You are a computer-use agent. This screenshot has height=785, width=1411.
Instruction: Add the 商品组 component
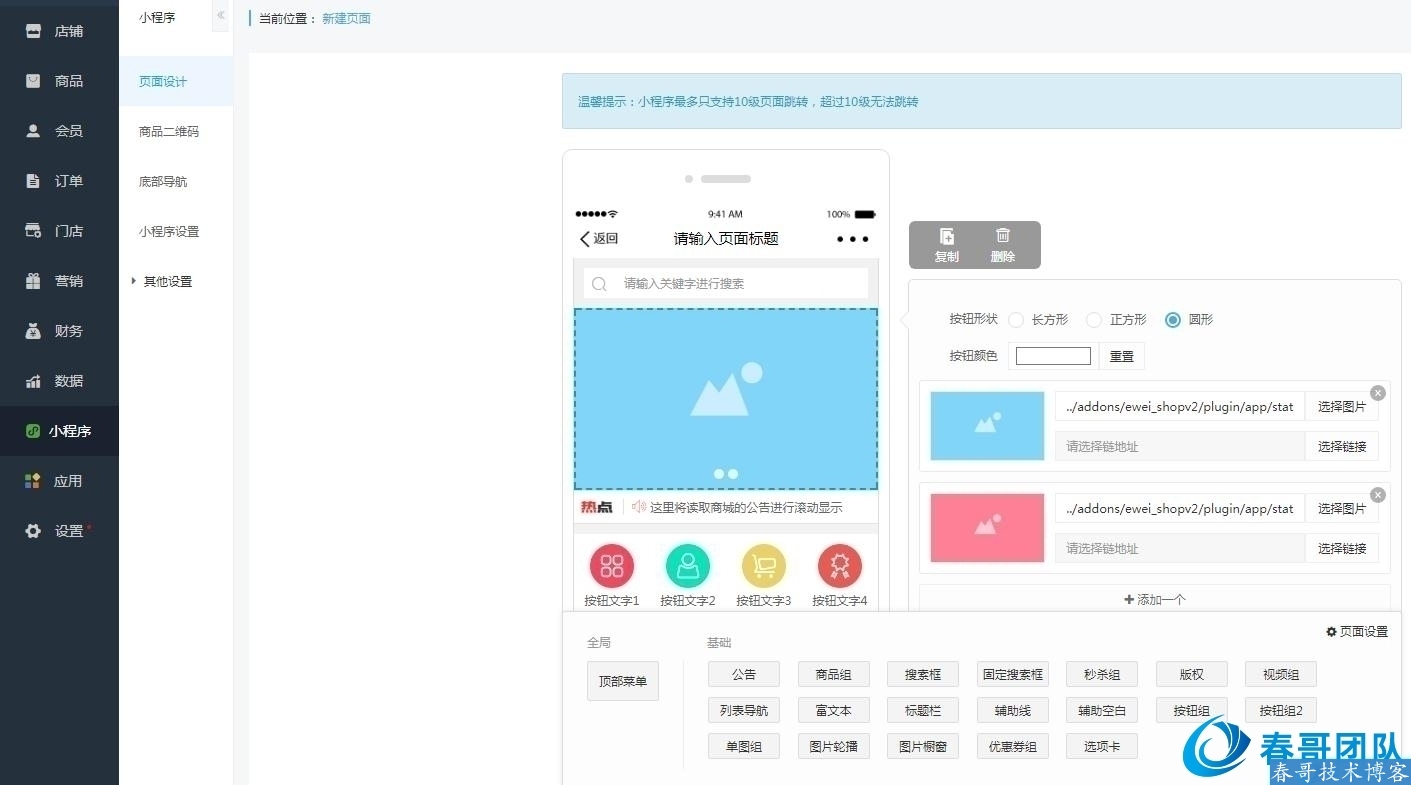point(834,674)
